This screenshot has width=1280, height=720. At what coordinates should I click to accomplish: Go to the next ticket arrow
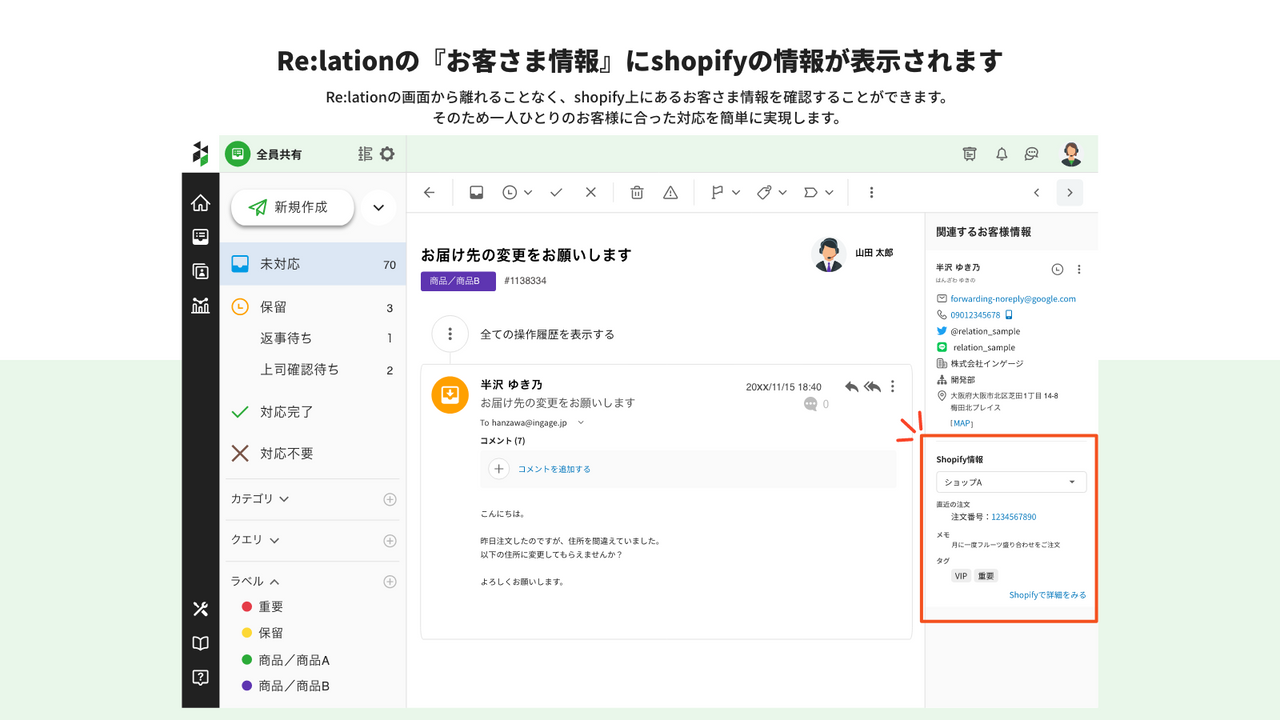pos(1070,192)
